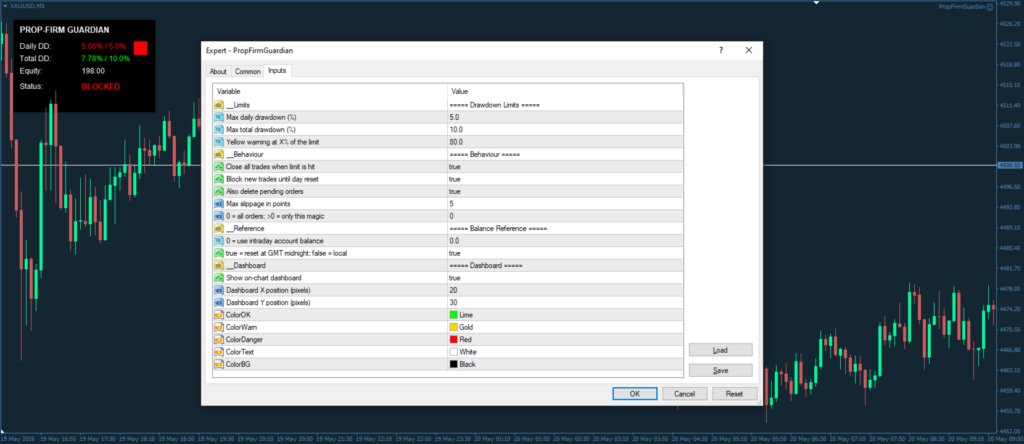
Task: Close the Expert PropFirmGuardian dialog
Action: 748,50
